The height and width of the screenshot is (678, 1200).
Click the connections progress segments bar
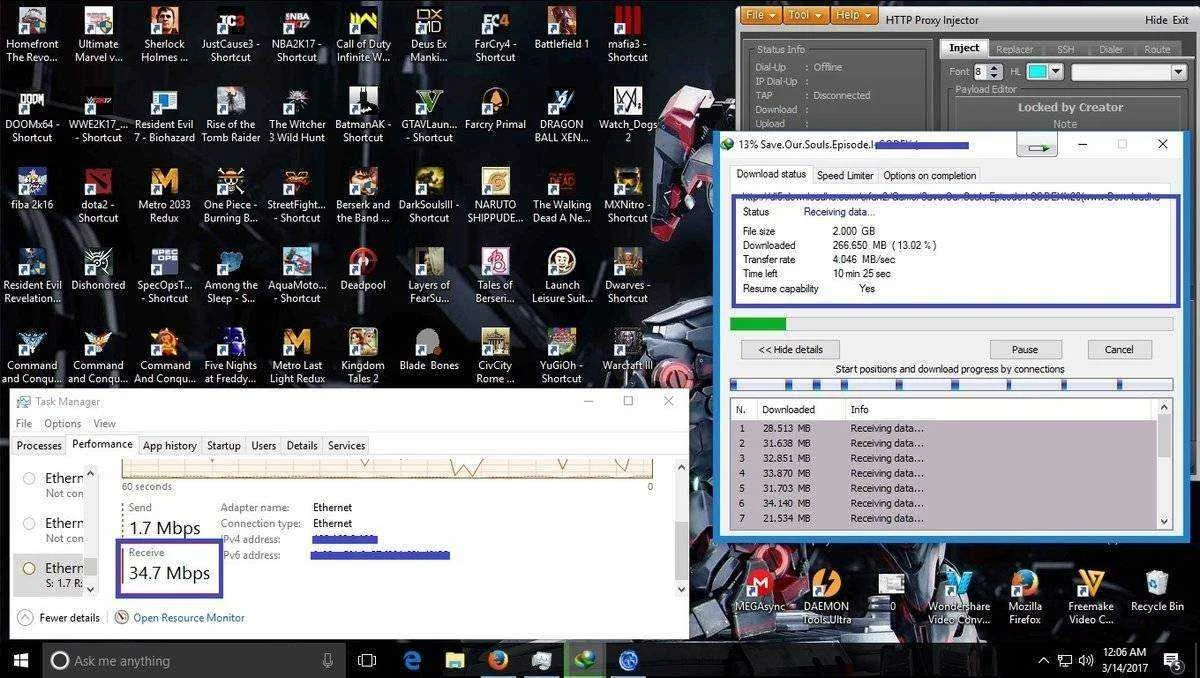(951, 385)
